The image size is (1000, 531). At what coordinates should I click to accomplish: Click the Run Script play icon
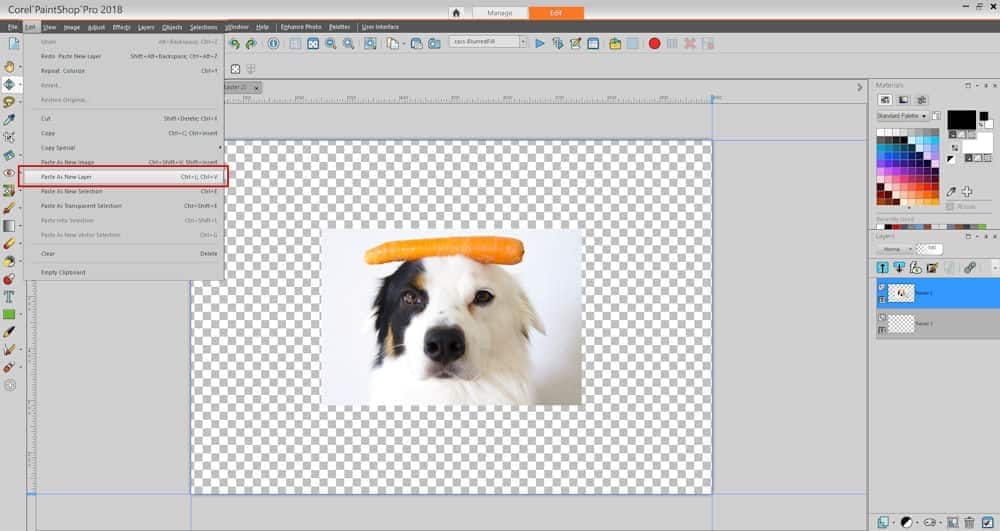(x=540, y=43)
